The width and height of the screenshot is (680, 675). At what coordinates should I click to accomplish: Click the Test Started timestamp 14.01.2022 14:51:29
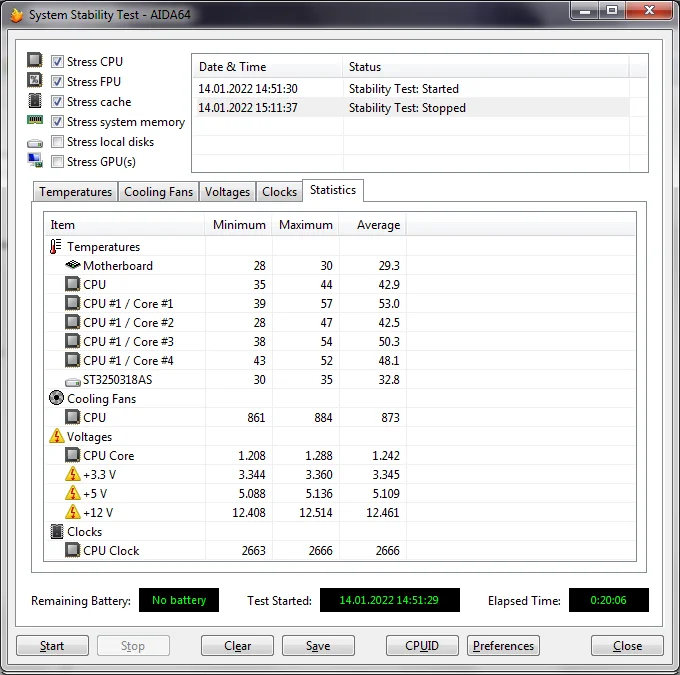[x=389, y=600]
